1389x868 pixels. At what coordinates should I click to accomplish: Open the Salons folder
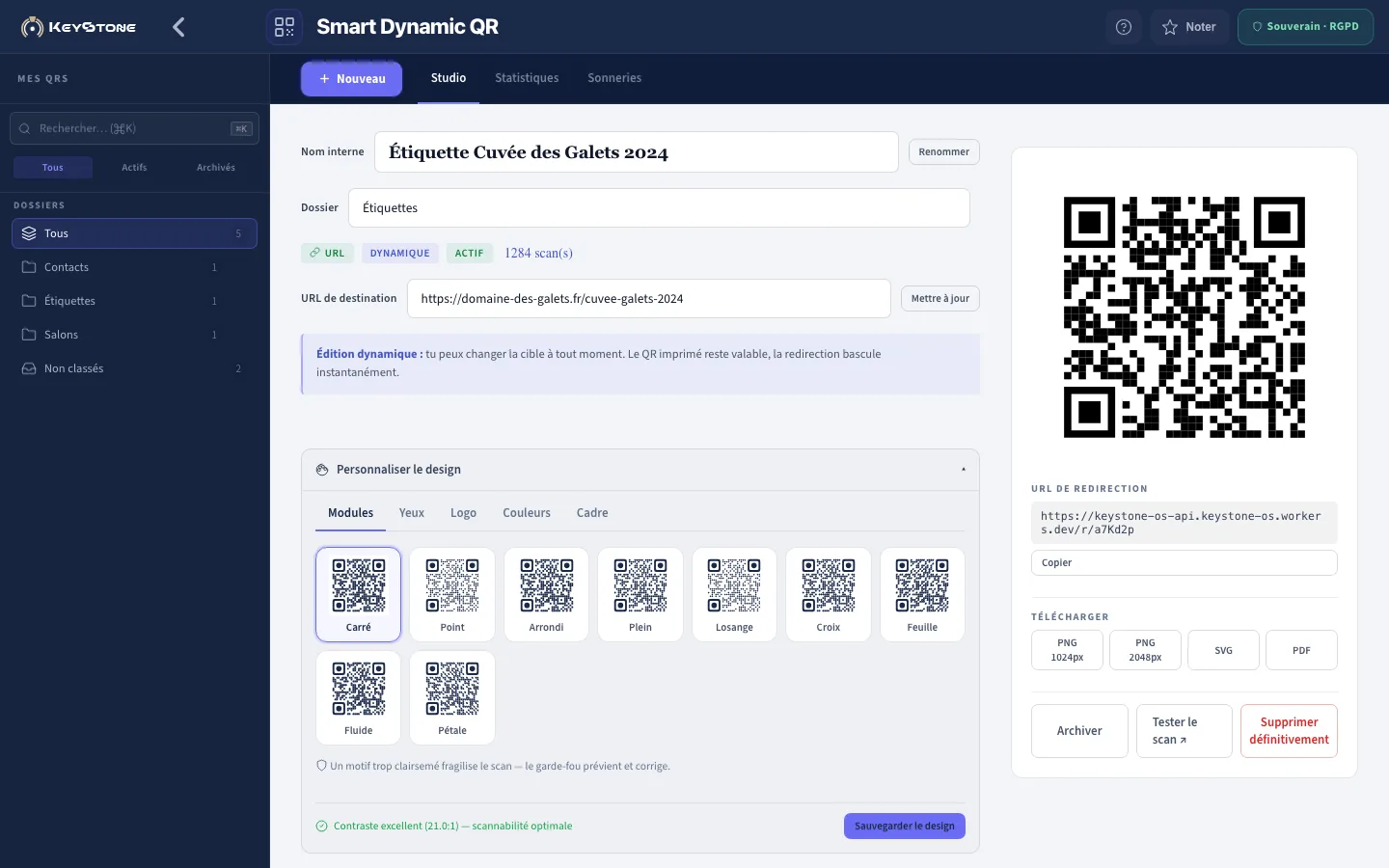point(134,335)
